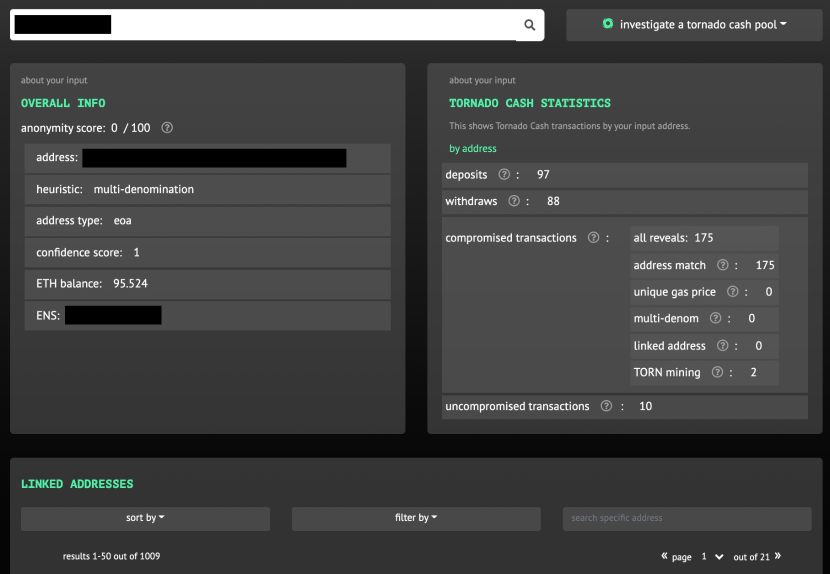Click the deposits value 97

543,175
